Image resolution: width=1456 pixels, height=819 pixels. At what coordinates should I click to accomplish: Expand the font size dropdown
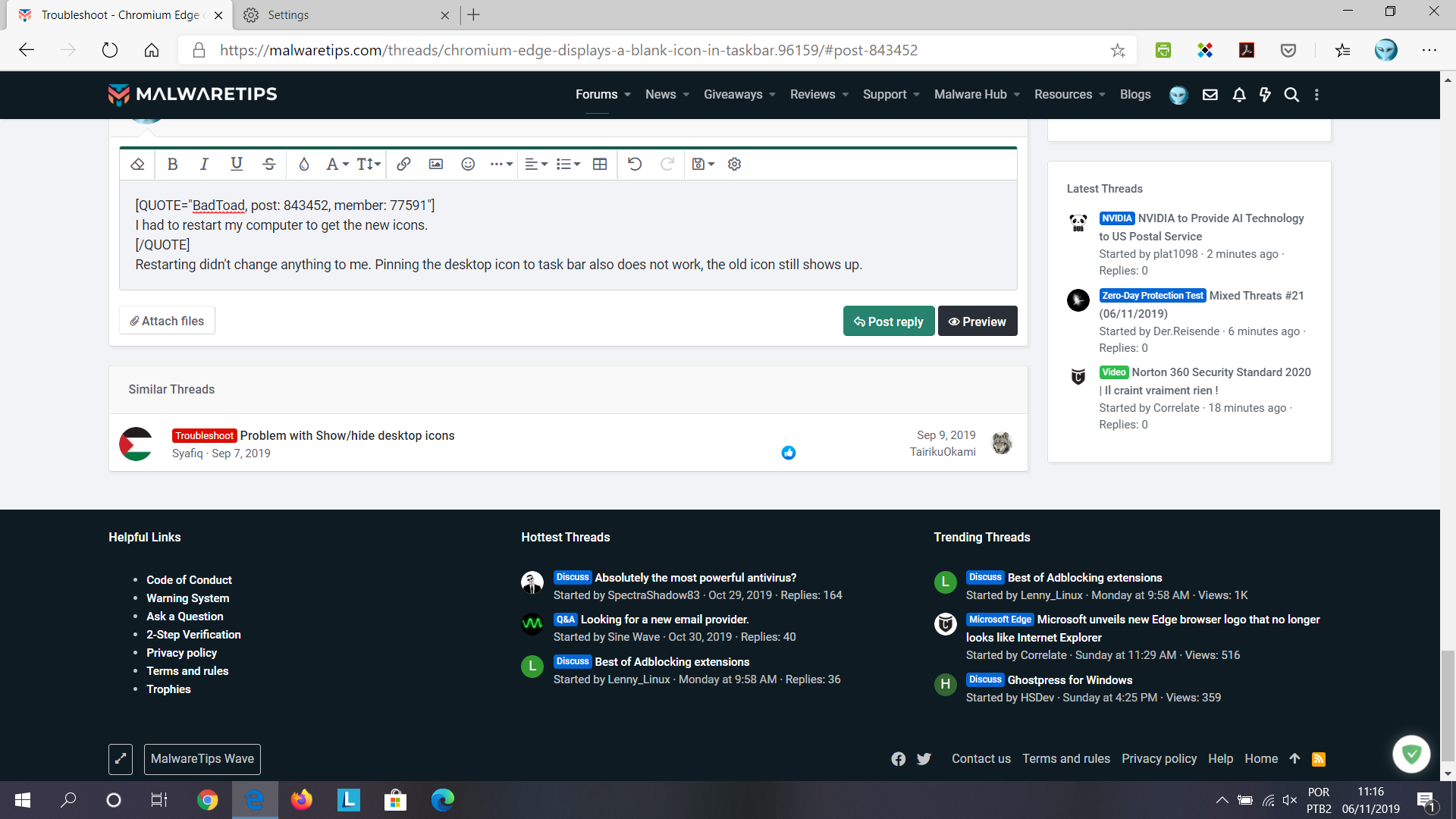[x=369, y=164]
